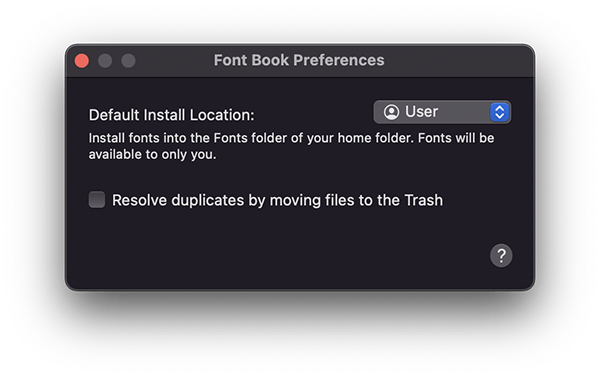
Task: Click the Resolve duplicates by moving files label
Action: 277,200
